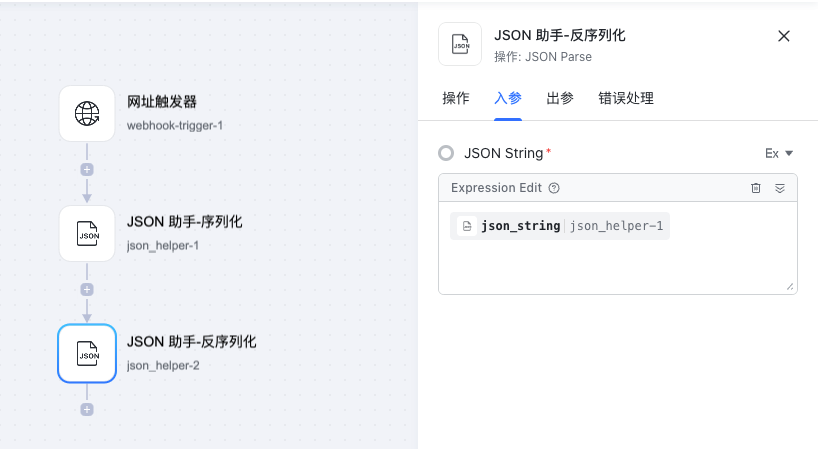Click the json_string json_helper-1 variable chip
The width and height of the screenshot is (818, 449).
[560, 226]
